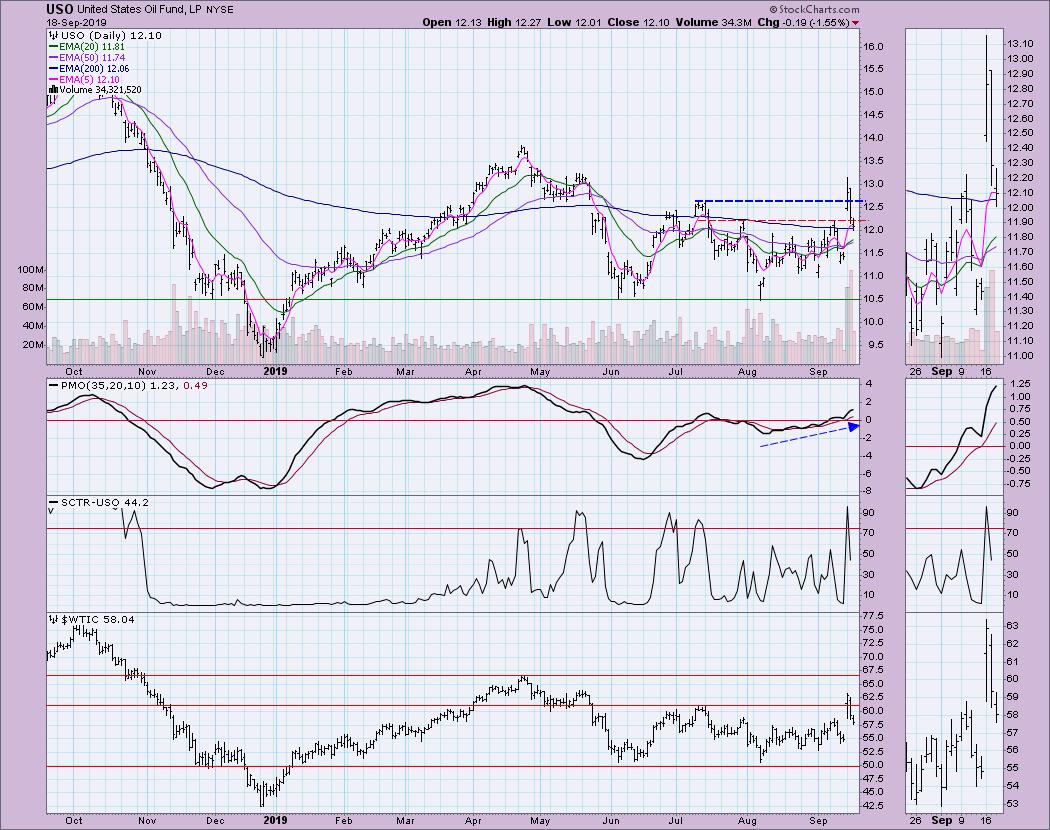This screenshot has width=1050, height=830.
Task: Select the EMA(20) 11.81 legend label
Action: [x=94, y=47]
